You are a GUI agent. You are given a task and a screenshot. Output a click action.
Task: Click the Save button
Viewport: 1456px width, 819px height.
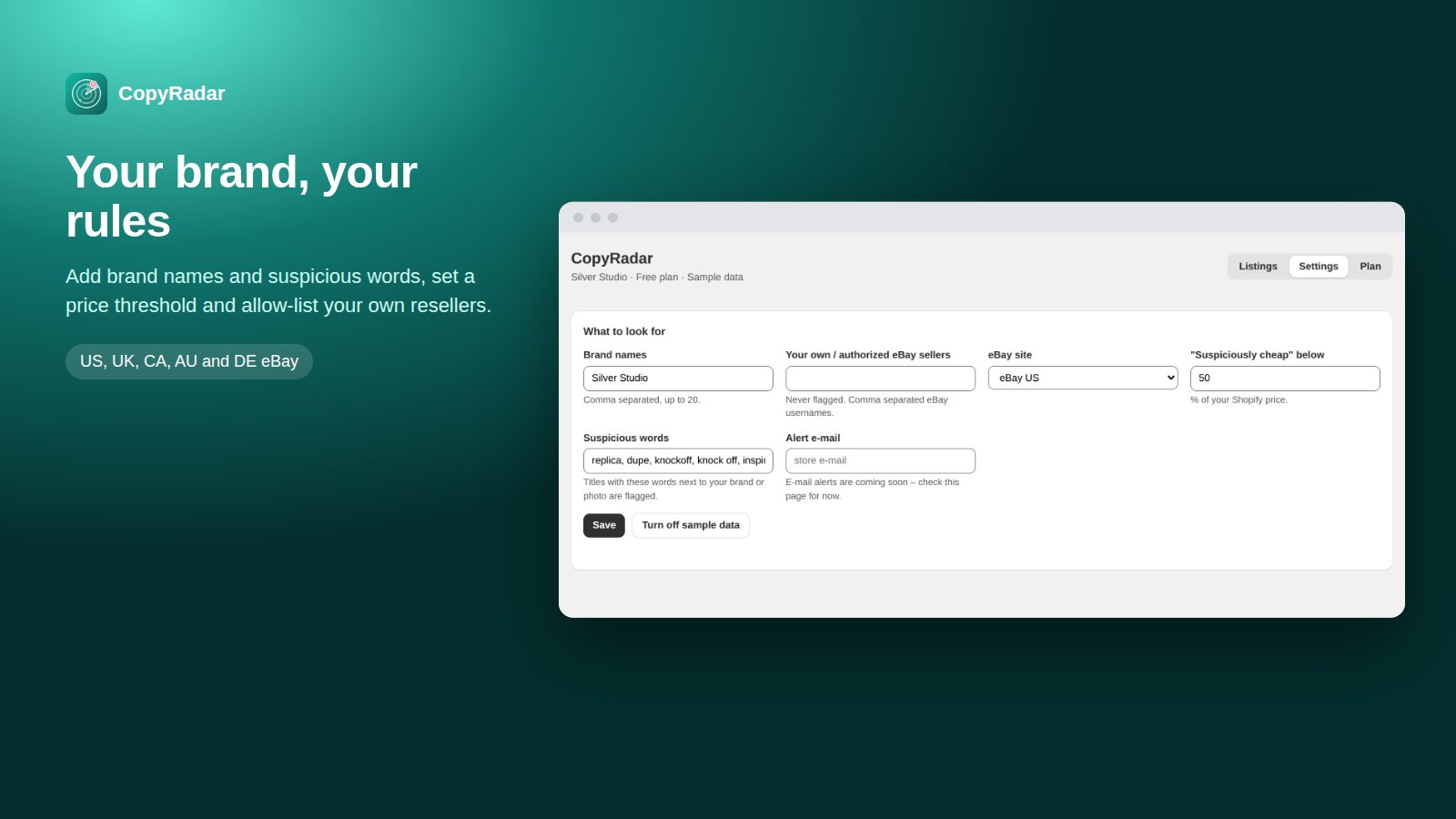pyautogui.click(x=604, y=525)
